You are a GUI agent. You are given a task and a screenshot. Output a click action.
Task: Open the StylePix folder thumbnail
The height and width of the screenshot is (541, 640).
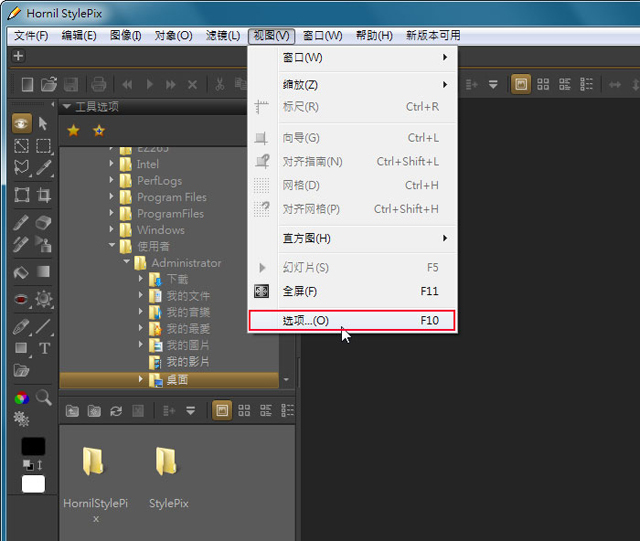click(168, 478)
